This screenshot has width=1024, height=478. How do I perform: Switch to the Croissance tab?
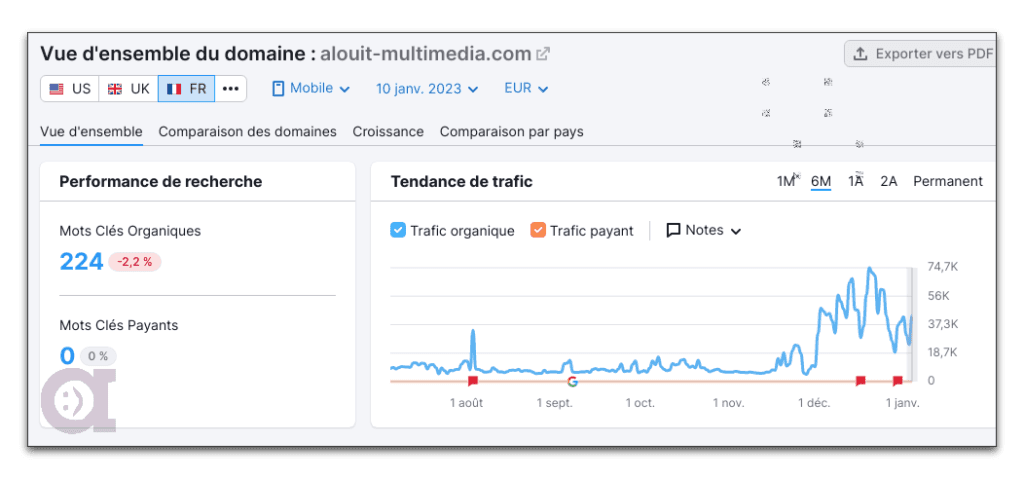pos(388,131)
